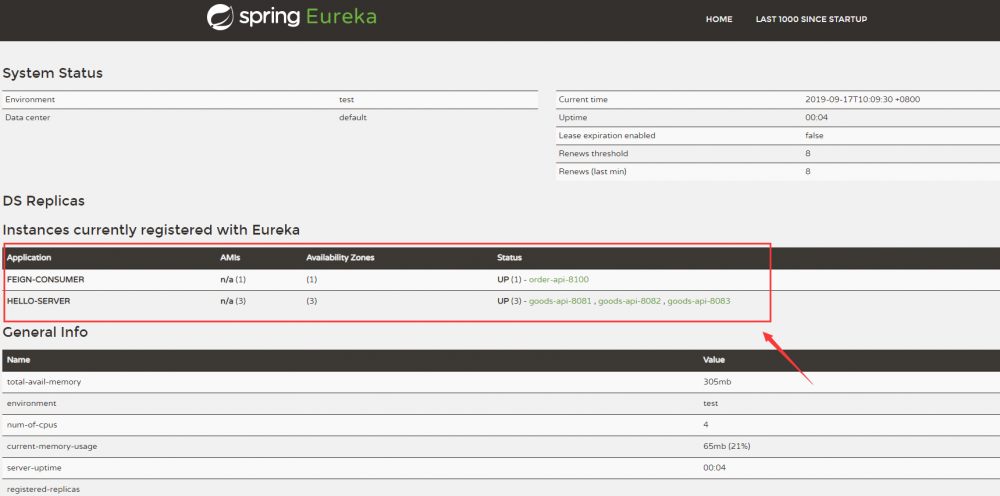Select the Current time label

pyautogui.click(x=583, y=100)
